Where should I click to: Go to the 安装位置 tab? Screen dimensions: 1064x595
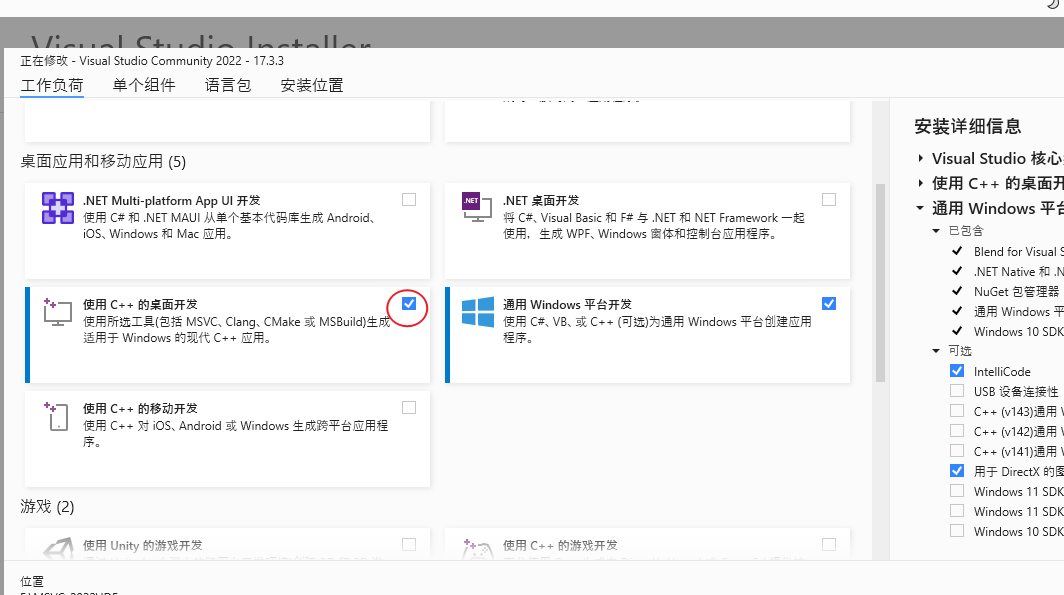tap(312, 86)
